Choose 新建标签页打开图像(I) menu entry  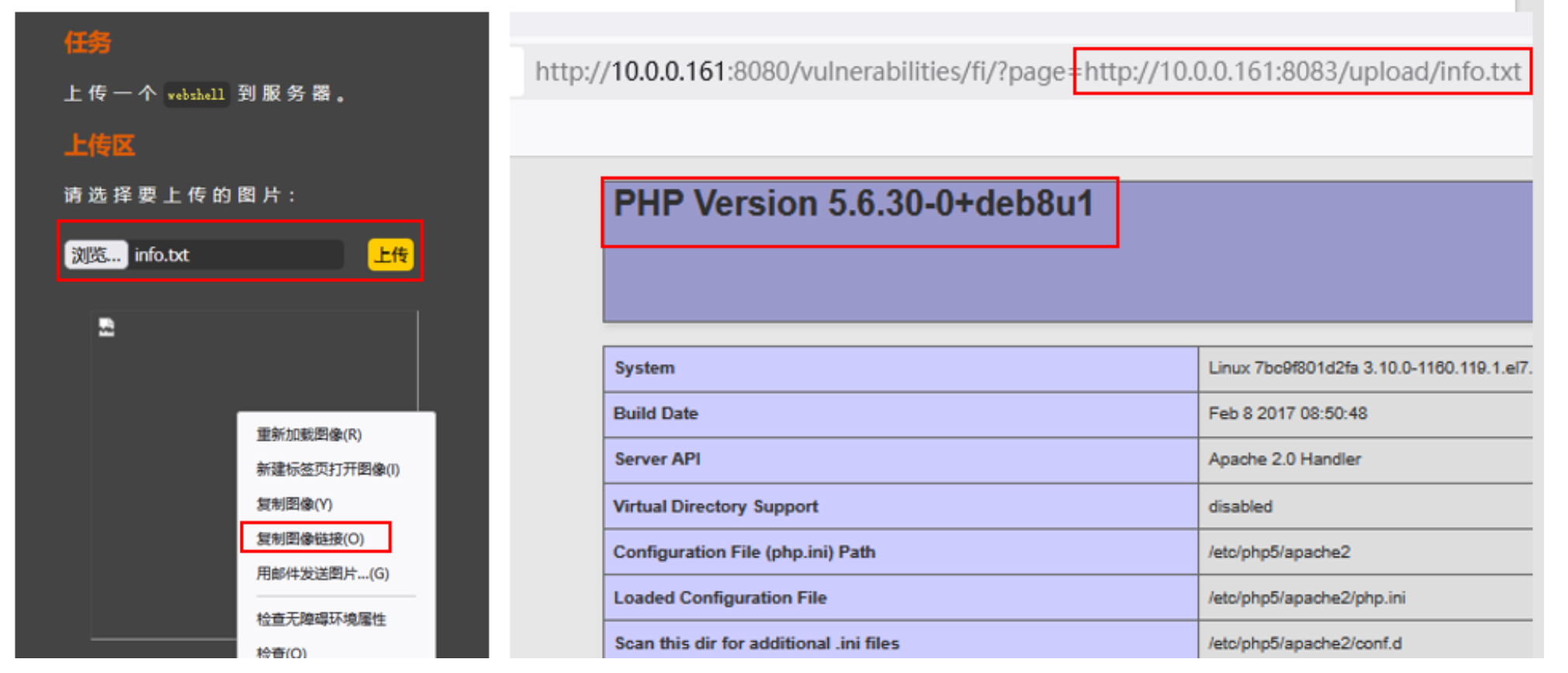327,469
